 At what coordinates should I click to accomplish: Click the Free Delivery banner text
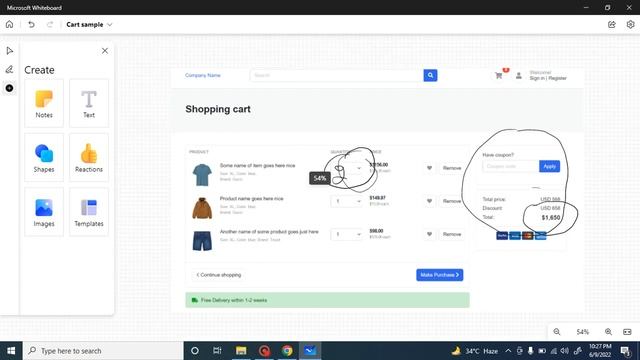(234, 300)
